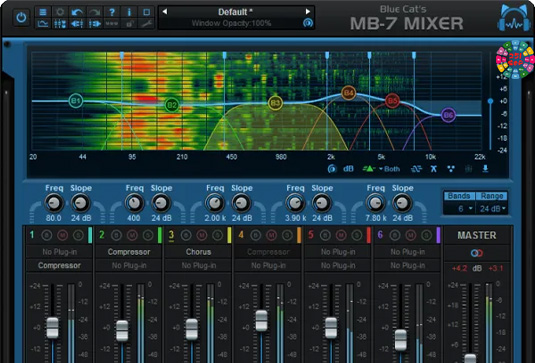Toggle bypass B on band 1
This screenshot has width=535, height=363.
pyautogui.click(x=47, y=235)
